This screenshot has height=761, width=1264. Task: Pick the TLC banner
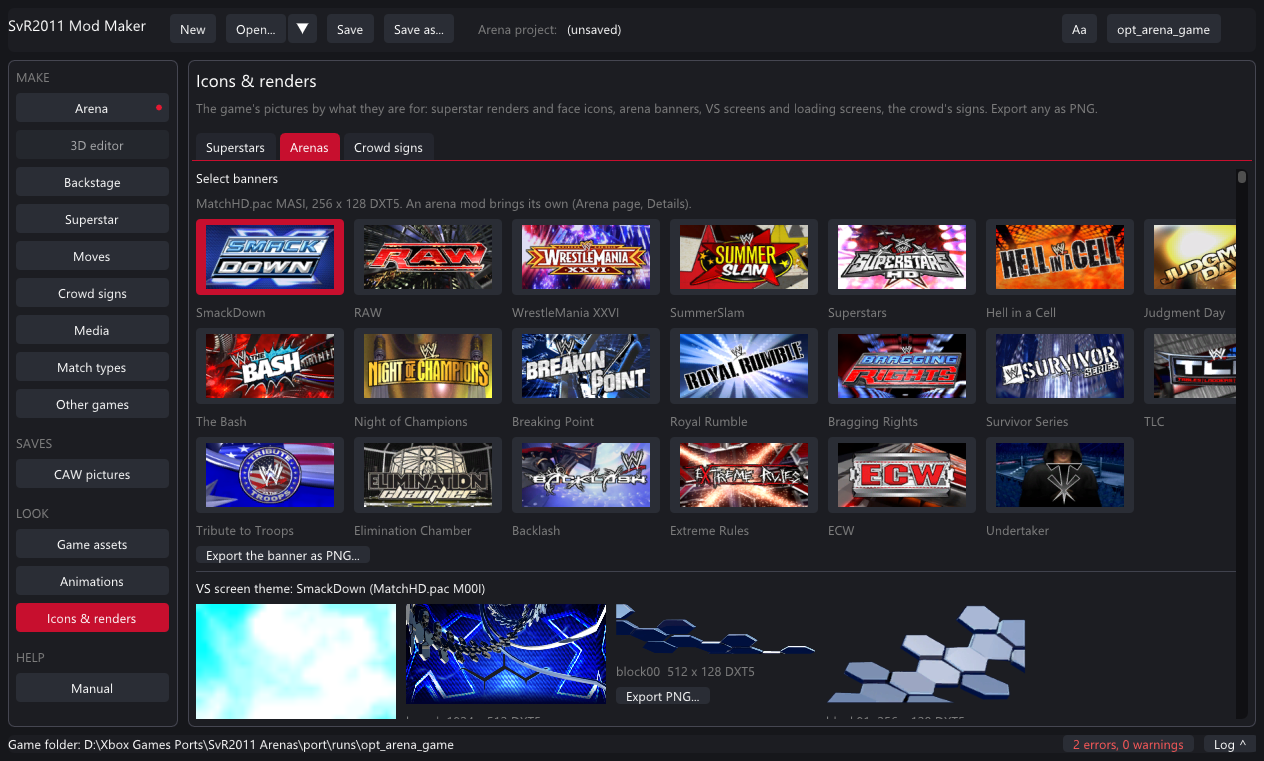pos(1190,366)
